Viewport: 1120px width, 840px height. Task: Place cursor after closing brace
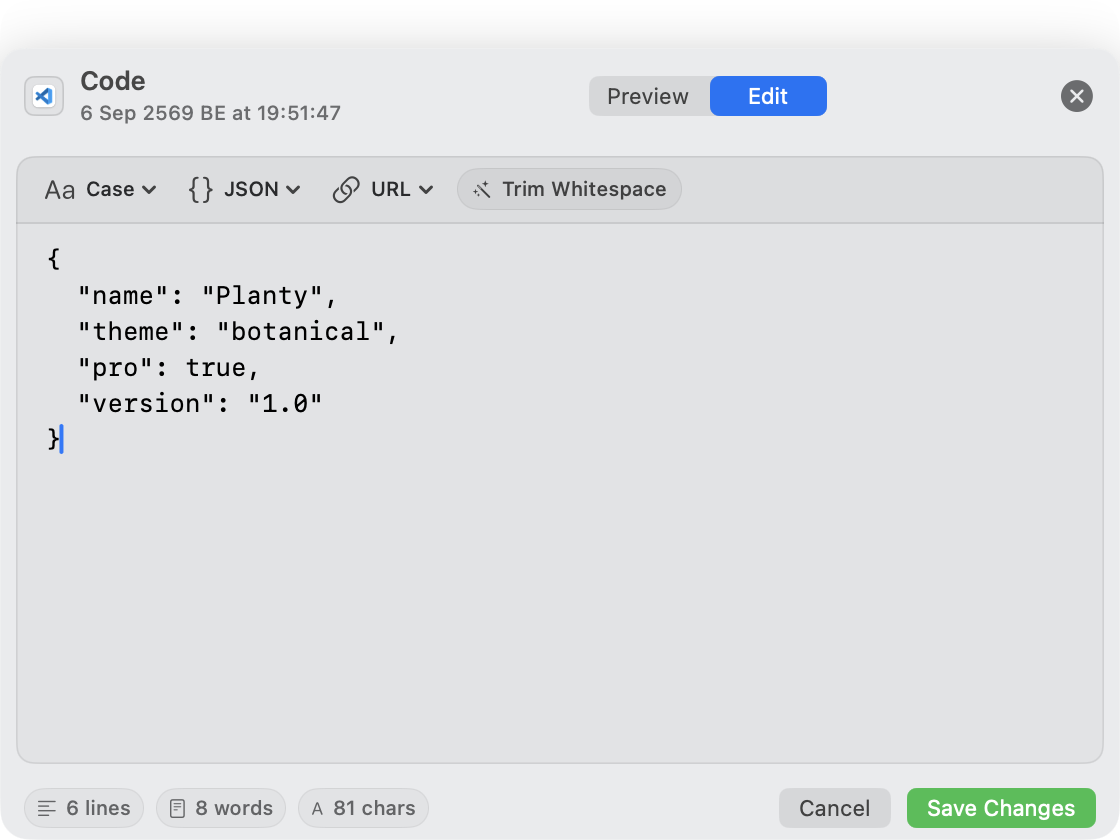(x=62, y=439)
